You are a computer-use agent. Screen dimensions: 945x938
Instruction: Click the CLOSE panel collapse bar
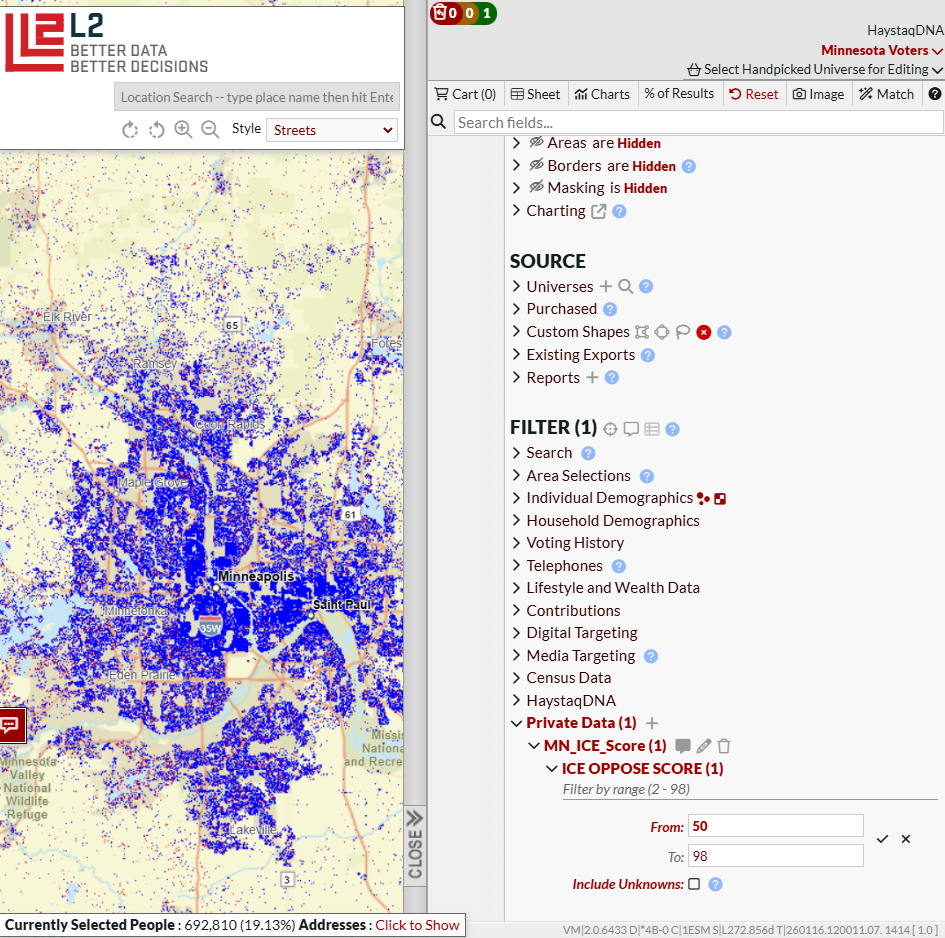[x=415, y=846]
